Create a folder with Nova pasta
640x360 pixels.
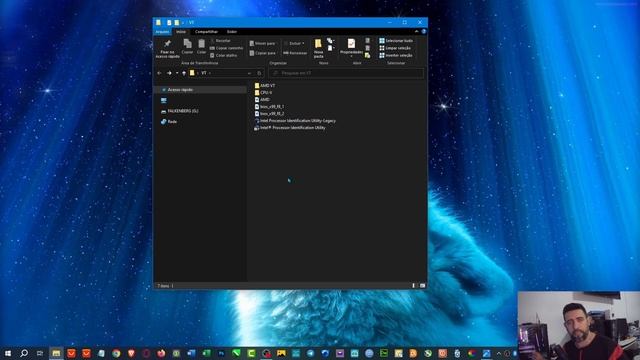pos(318,49)
